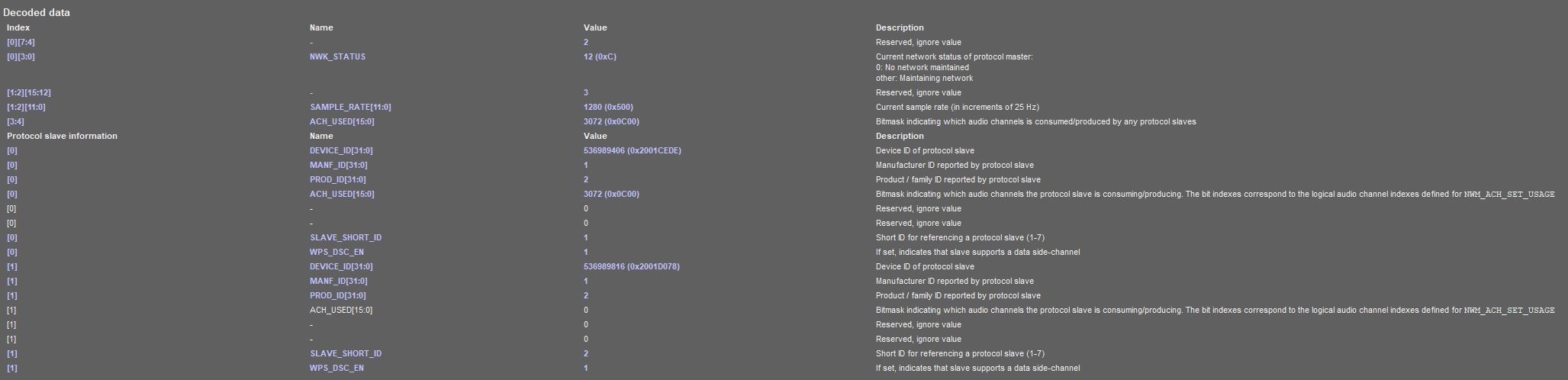1568x380 pixels.
Task: Click the Index column header at top
Action: [x=18, y=28]
